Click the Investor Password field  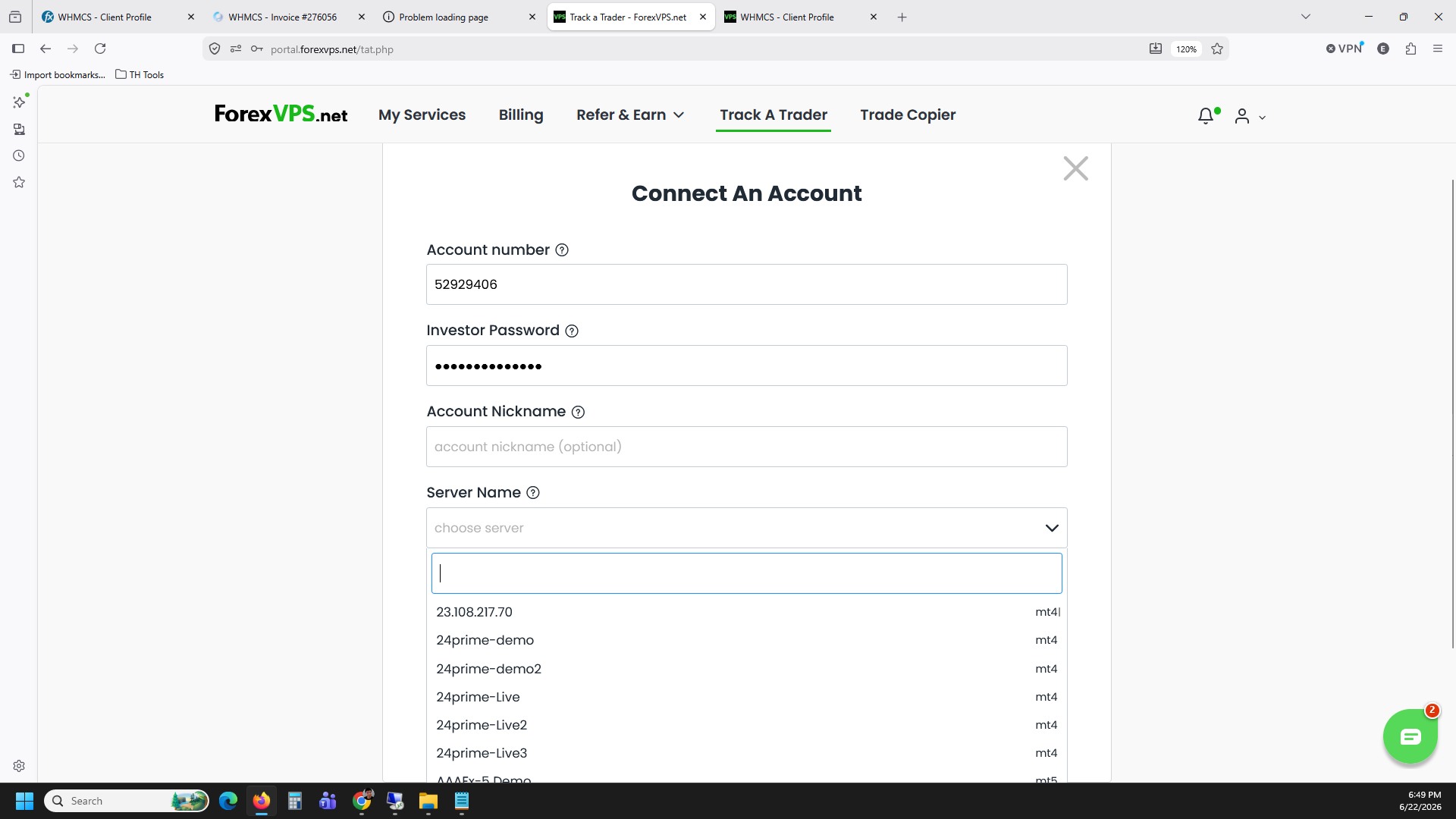746,366
